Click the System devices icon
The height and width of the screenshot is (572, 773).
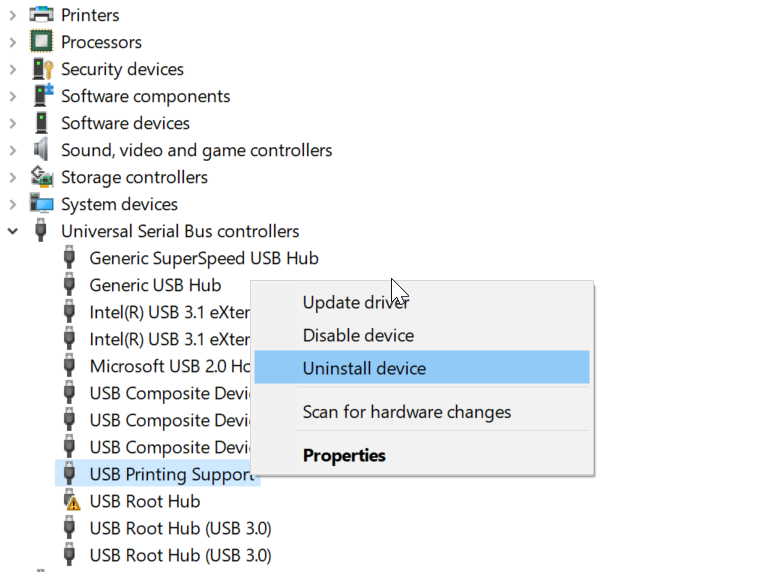point(41,204)
